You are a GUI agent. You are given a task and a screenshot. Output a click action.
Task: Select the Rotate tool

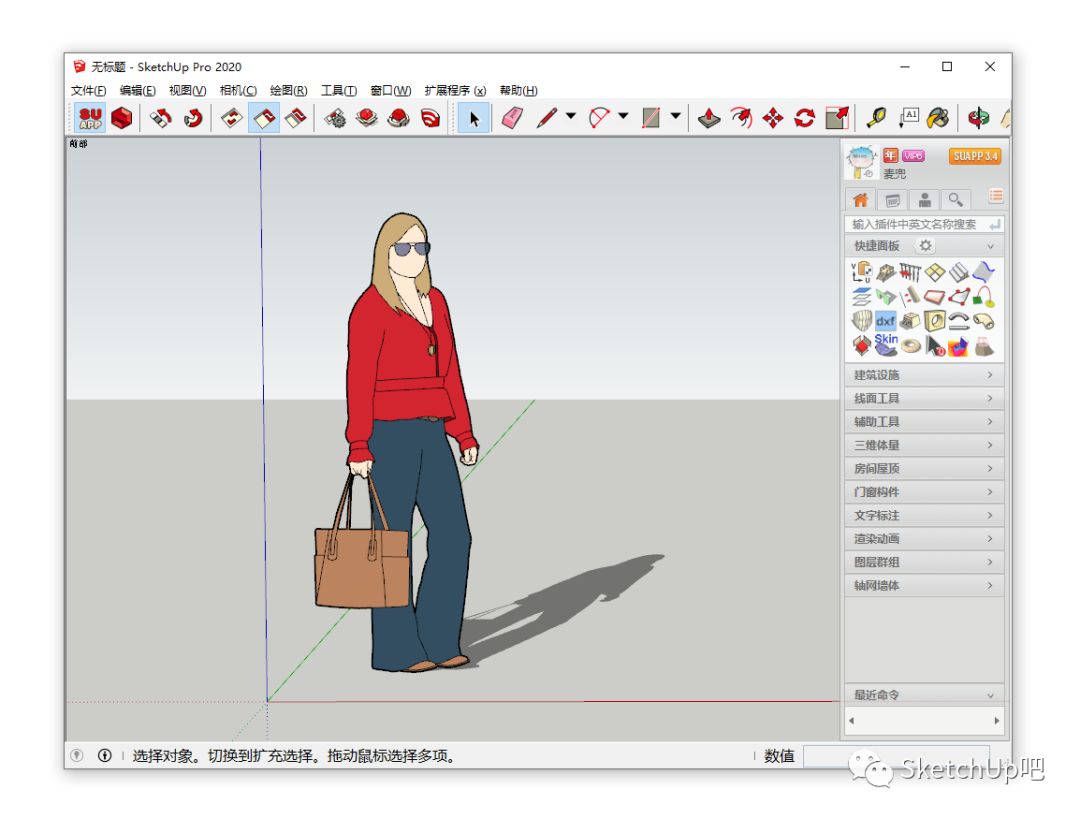click(x=804, y=118)
